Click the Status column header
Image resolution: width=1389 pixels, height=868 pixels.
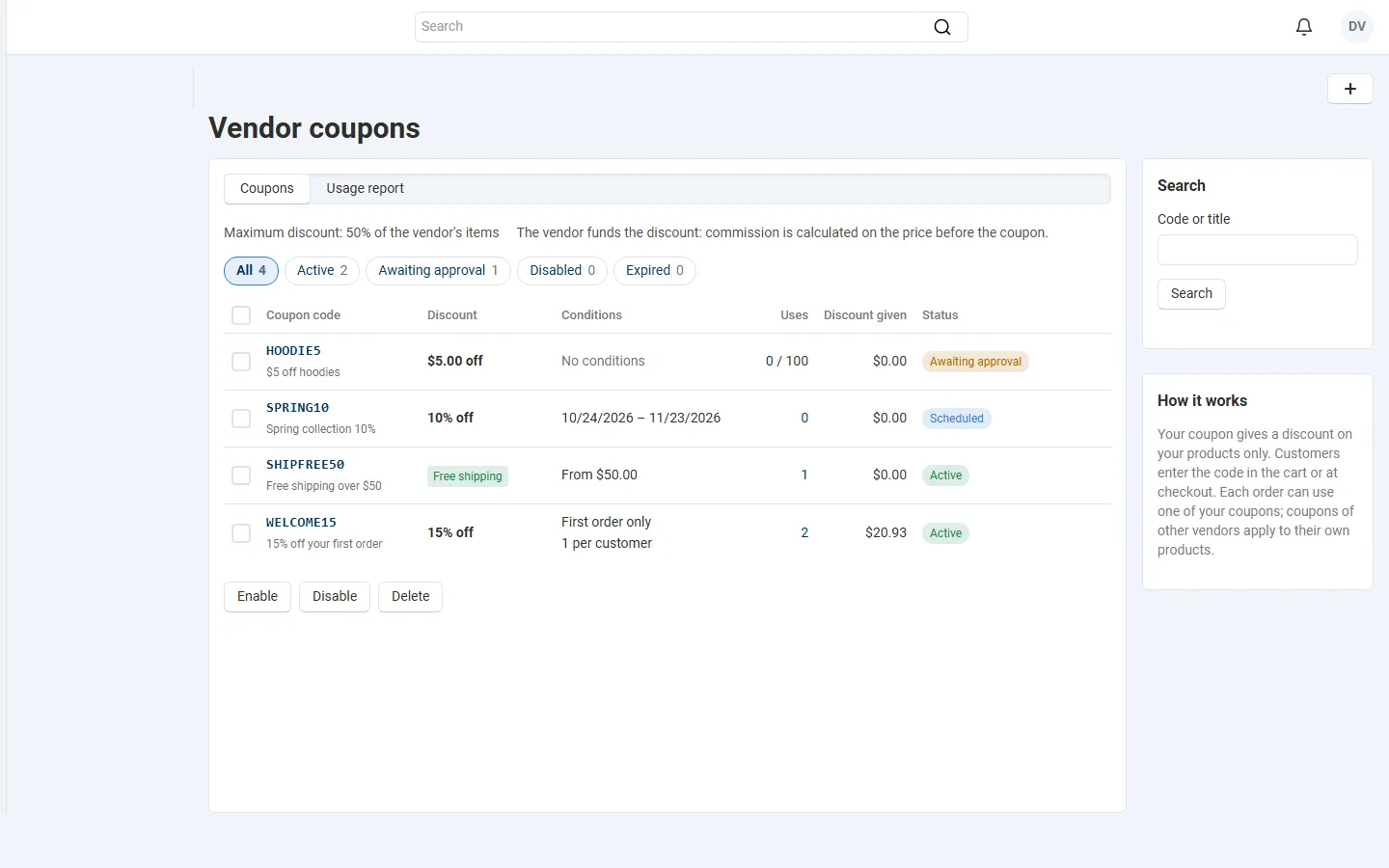tap(940, 315)
